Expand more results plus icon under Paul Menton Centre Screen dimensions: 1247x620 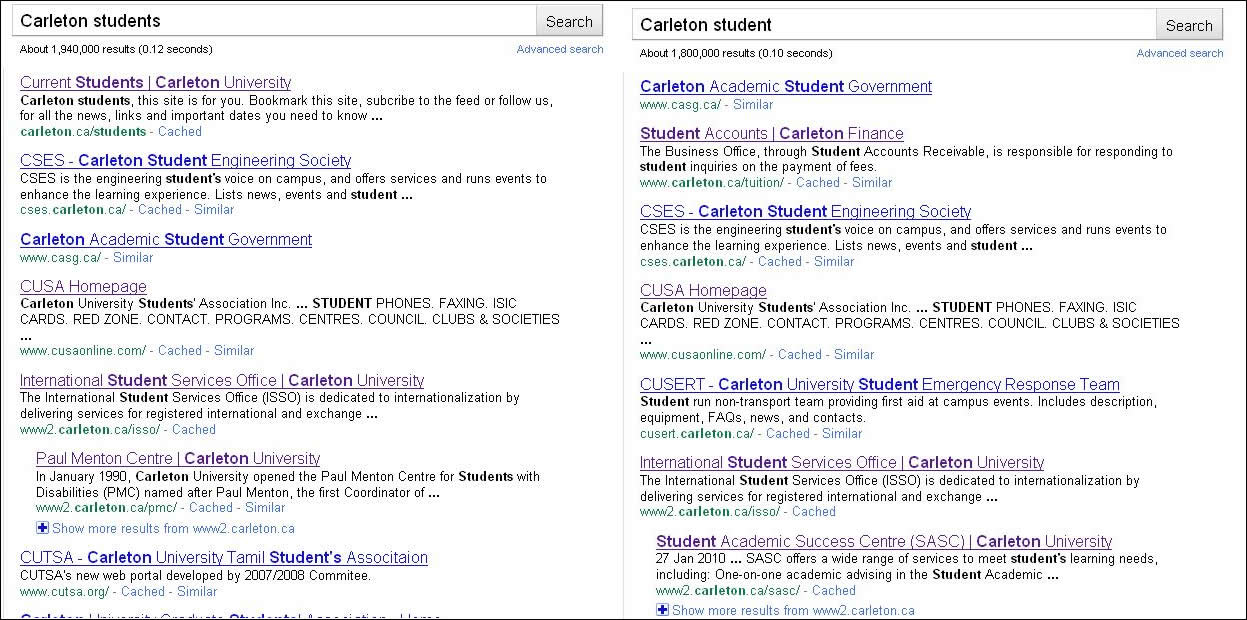click(42, 528)
